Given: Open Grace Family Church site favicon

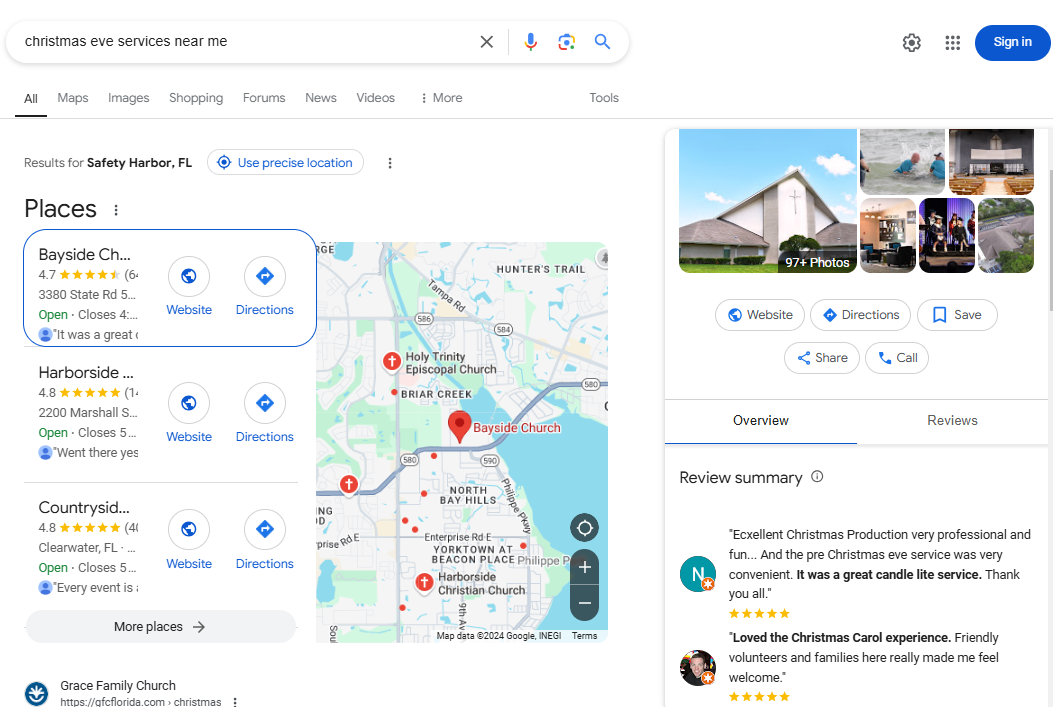Looking at the screenshot, I should pyautogui.click(x=36, y=694).
